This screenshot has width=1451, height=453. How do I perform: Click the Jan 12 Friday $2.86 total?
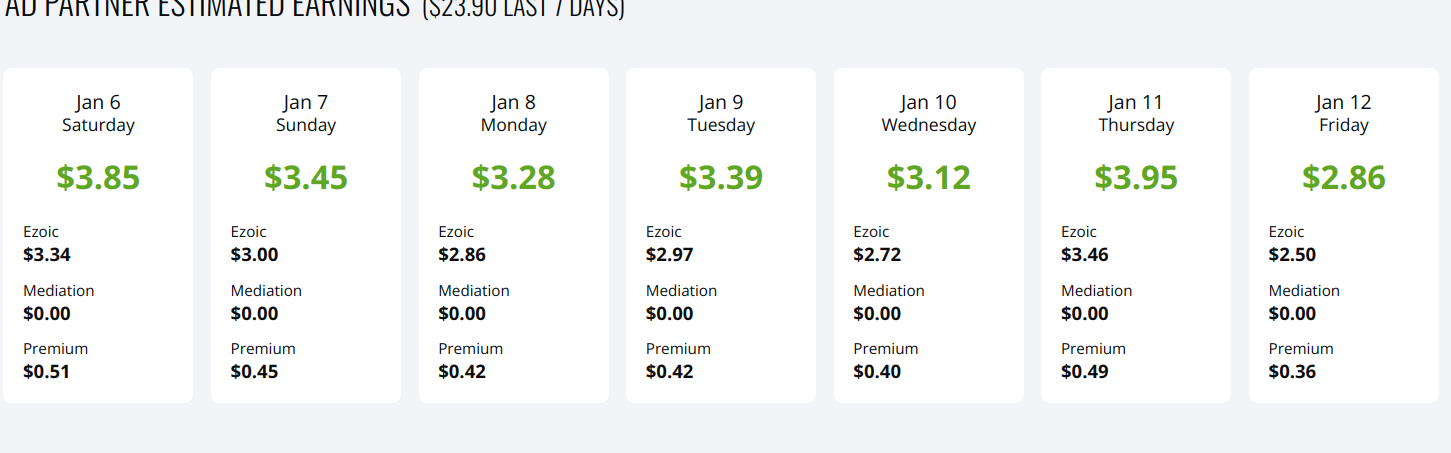[1344, 177]
